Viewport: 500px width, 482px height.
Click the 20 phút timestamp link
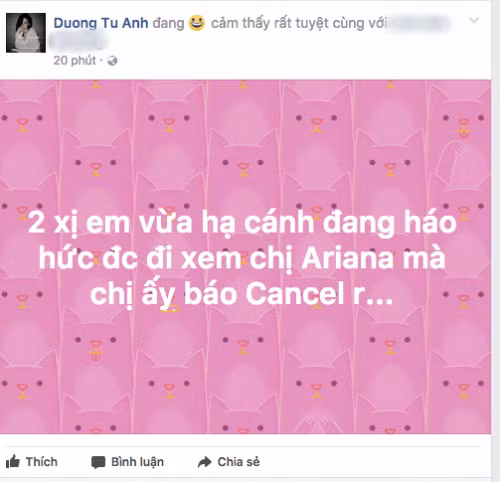click(75, 61)
